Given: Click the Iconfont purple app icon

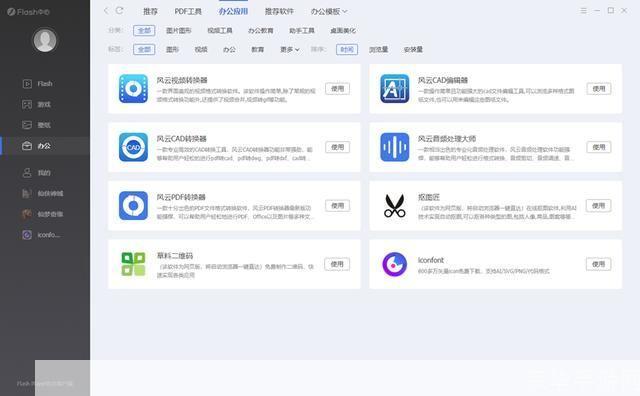Looking at the screenshot, I should [395, 264].
